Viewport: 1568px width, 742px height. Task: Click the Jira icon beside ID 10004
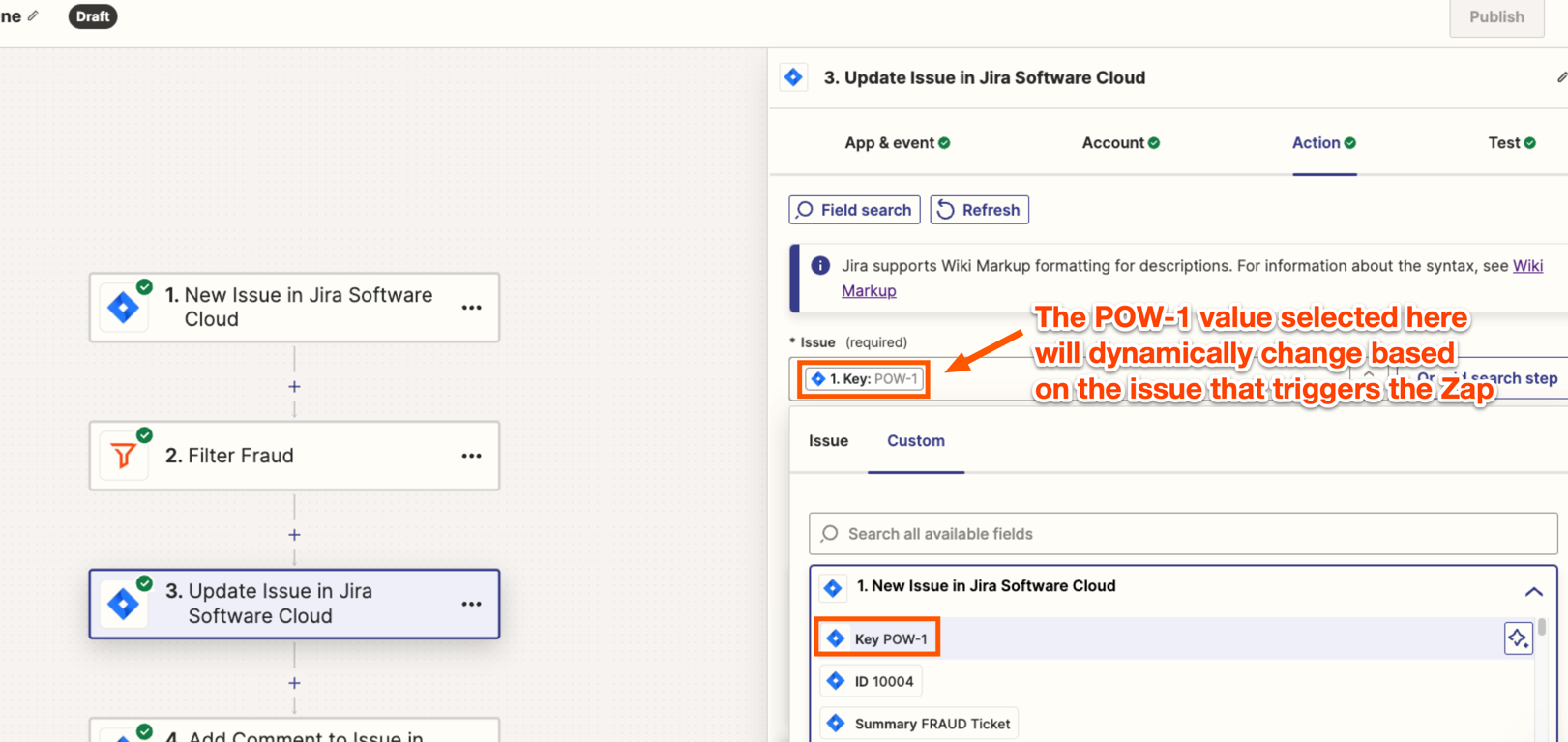836,681
